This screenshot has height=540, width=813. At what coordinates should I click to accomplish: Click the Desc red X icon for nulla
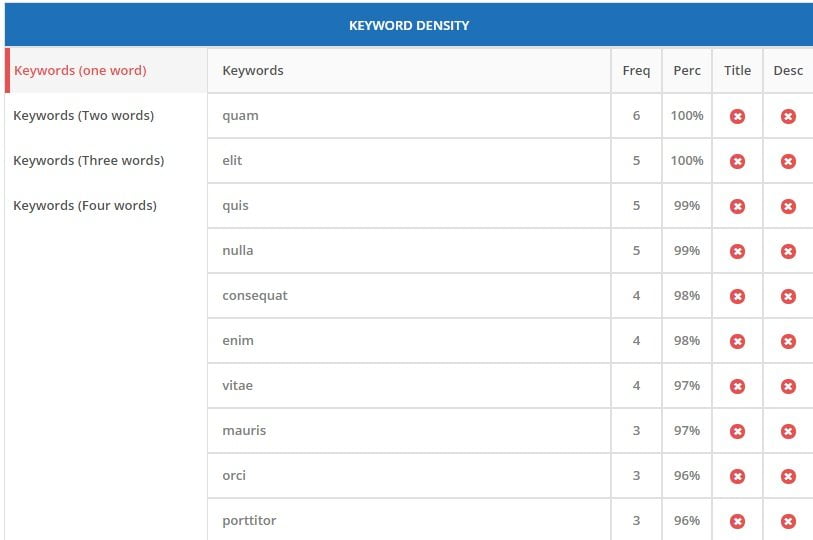[x=788, y=252]
